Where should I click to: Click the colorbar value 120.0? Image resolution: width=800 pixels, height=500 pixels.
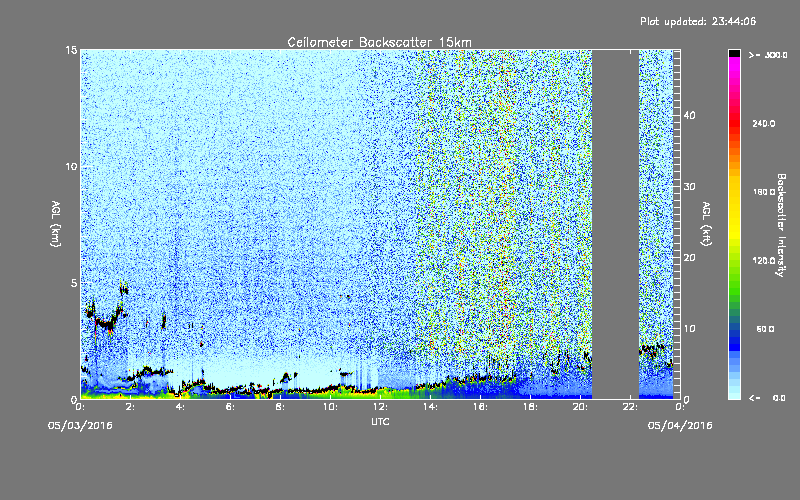tap(764, 261)
